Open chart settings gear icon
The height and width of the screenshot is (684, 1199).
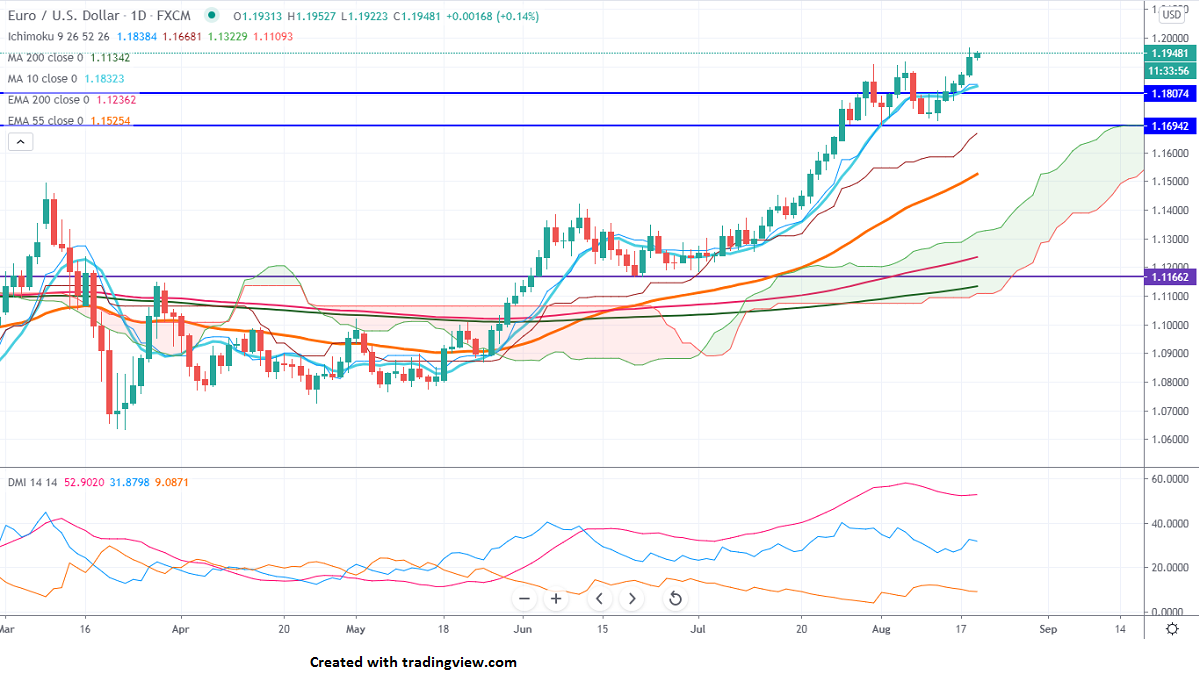tap(1171, 629)
